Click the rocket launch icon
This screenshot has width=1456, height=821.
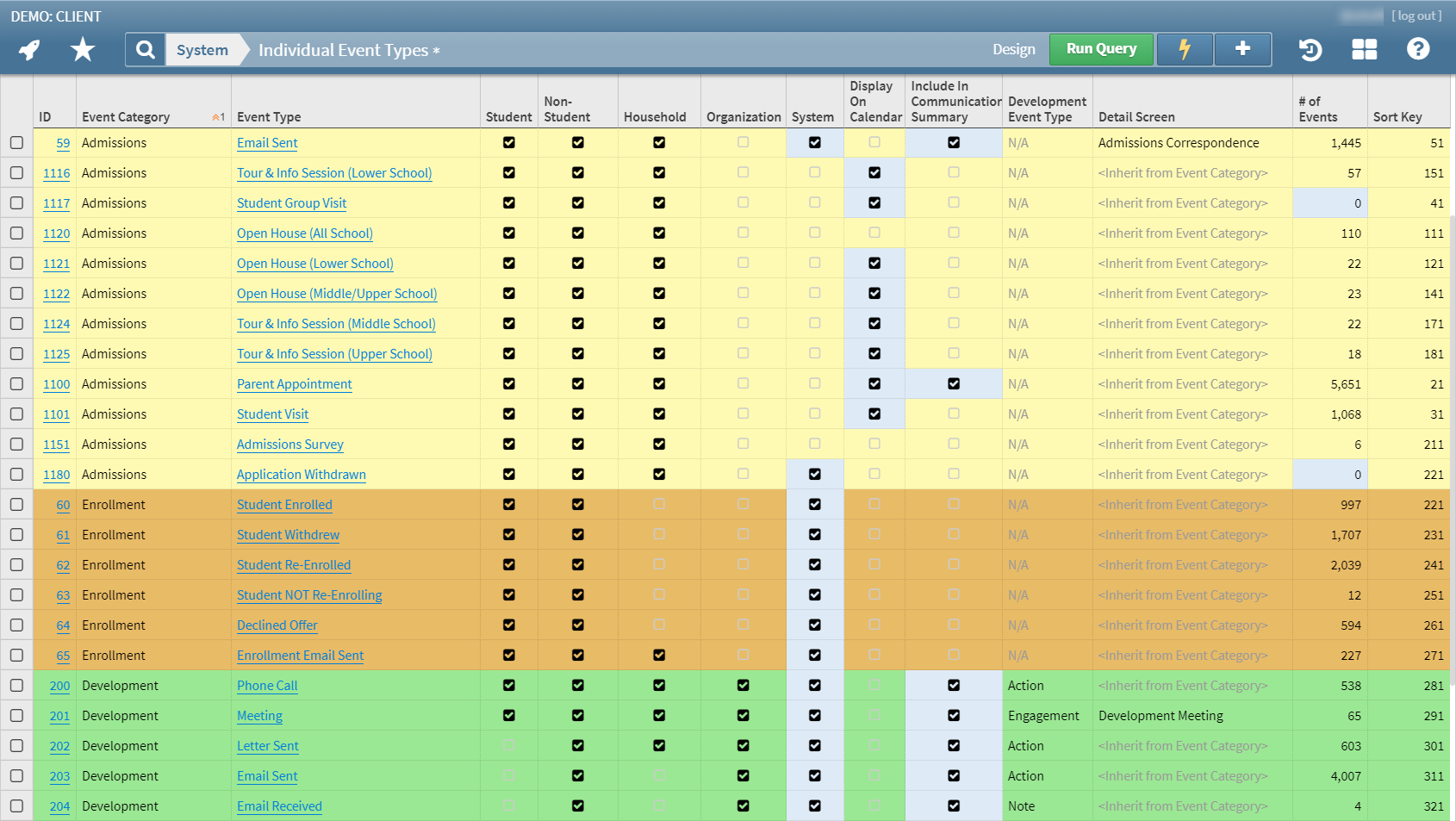click(30, 50)
